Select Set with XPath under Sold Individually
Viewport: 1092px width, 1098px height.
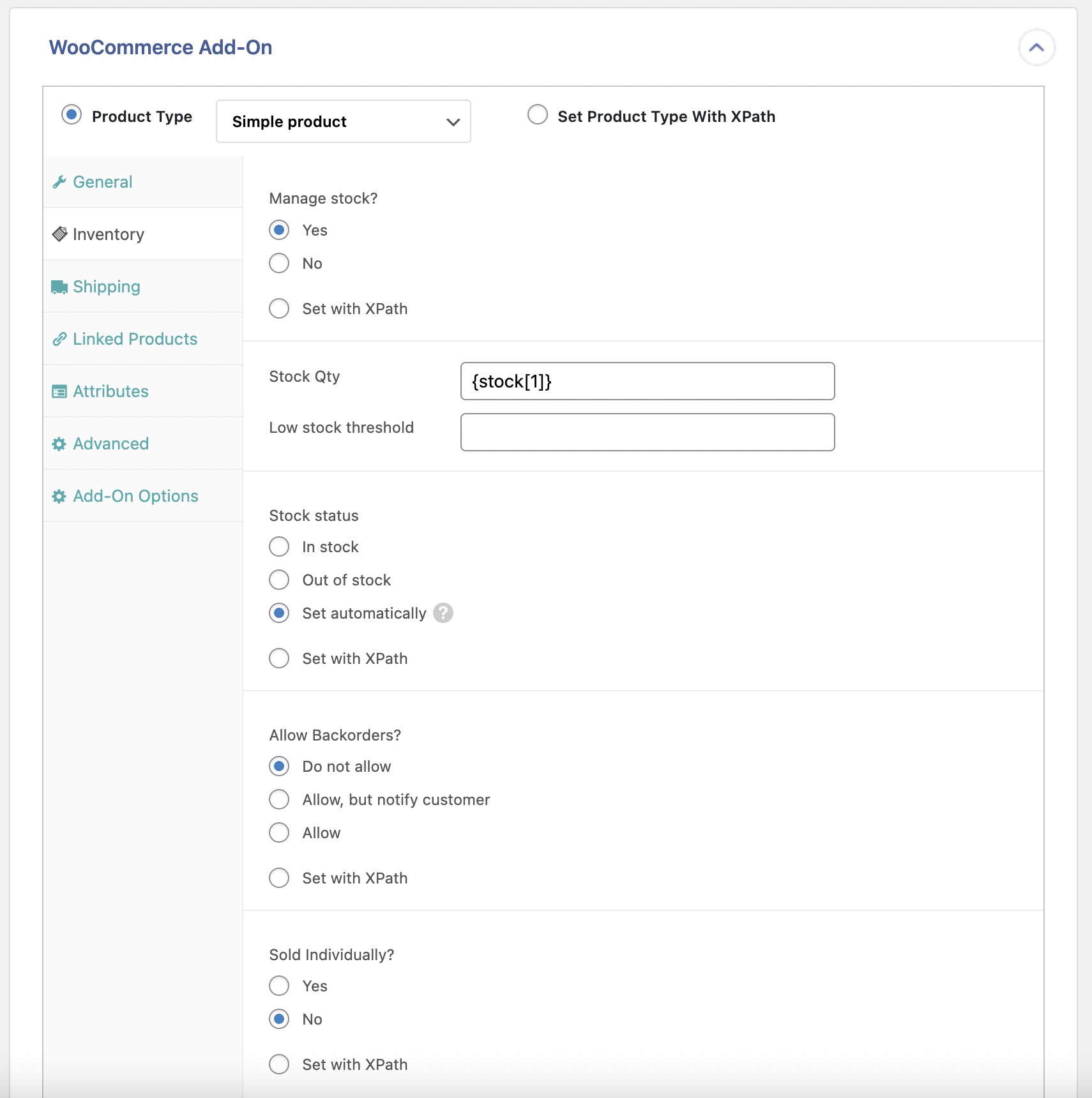[279, 1064]
